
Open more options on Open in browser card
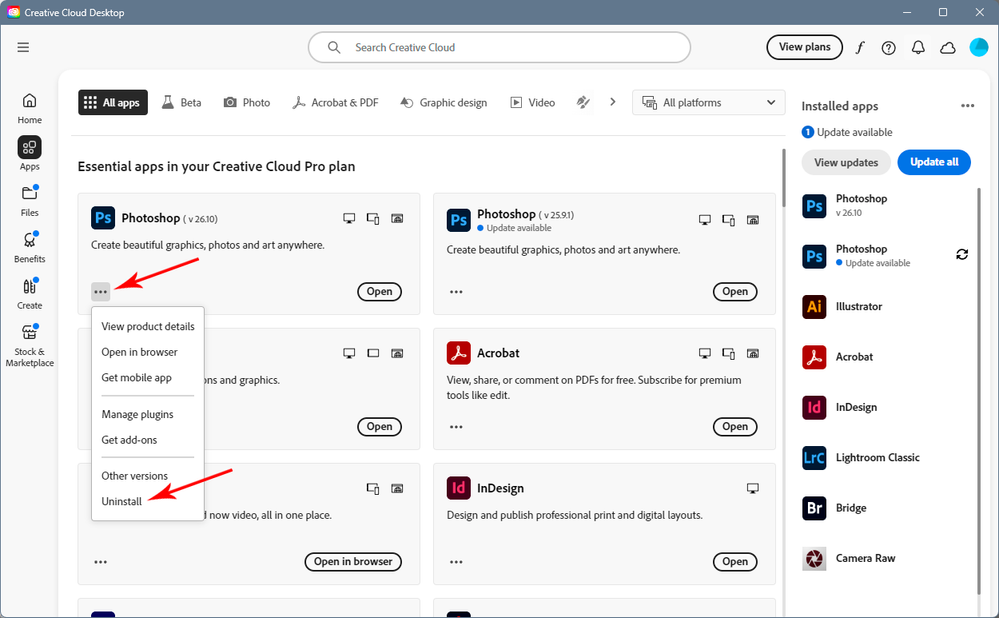101,562
